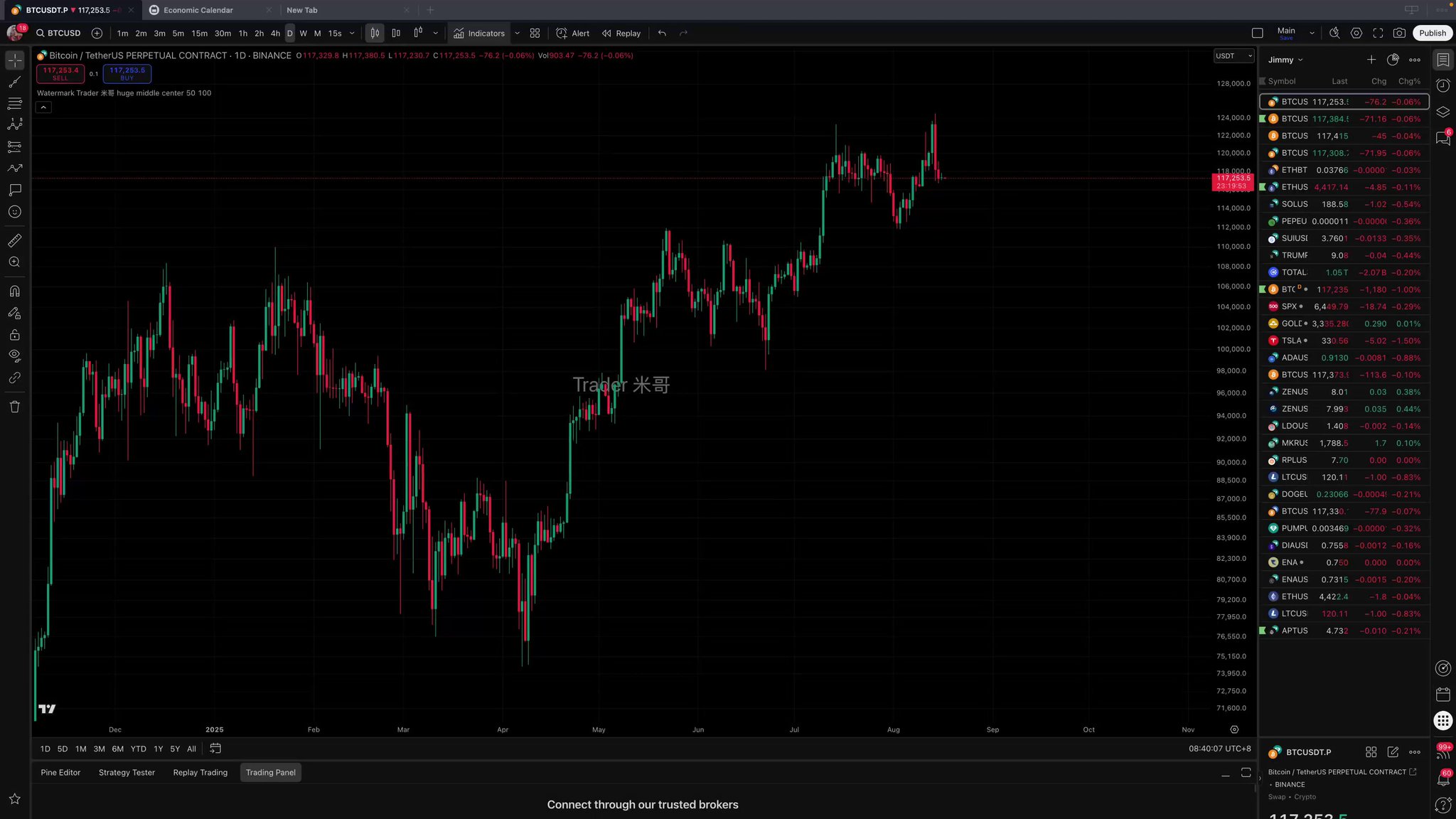Click the 117,253.4 SELL button
Screen dimensions: 1456x819
[60, 73]
